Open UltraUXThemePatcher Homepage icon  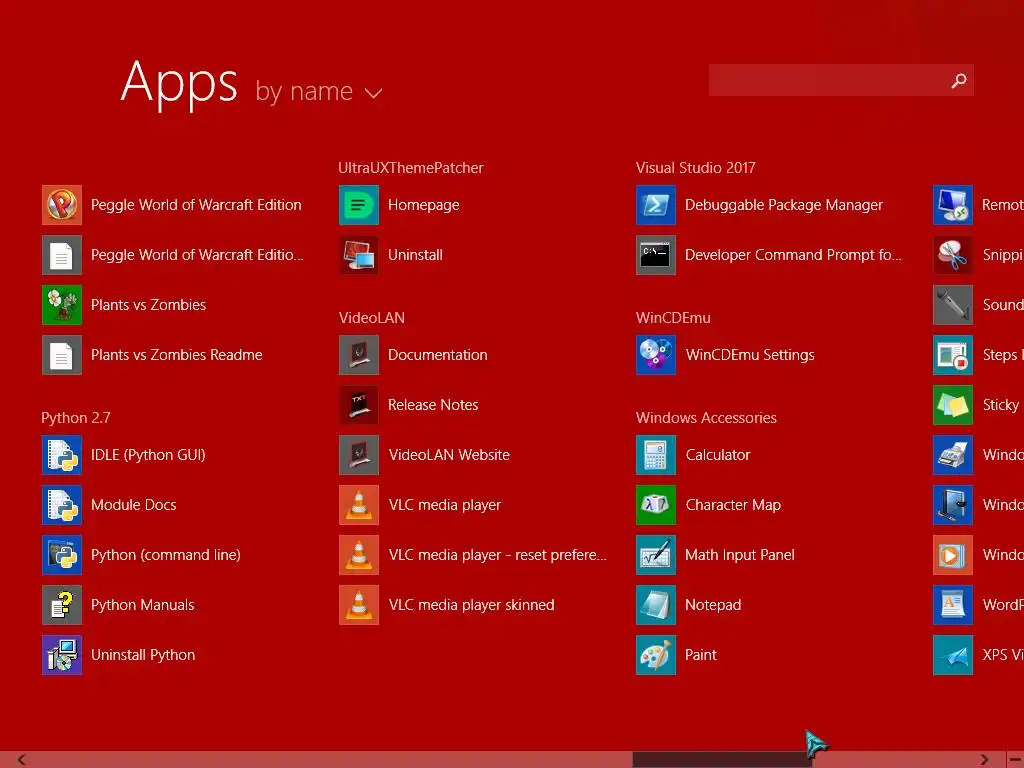pos(359,205)
